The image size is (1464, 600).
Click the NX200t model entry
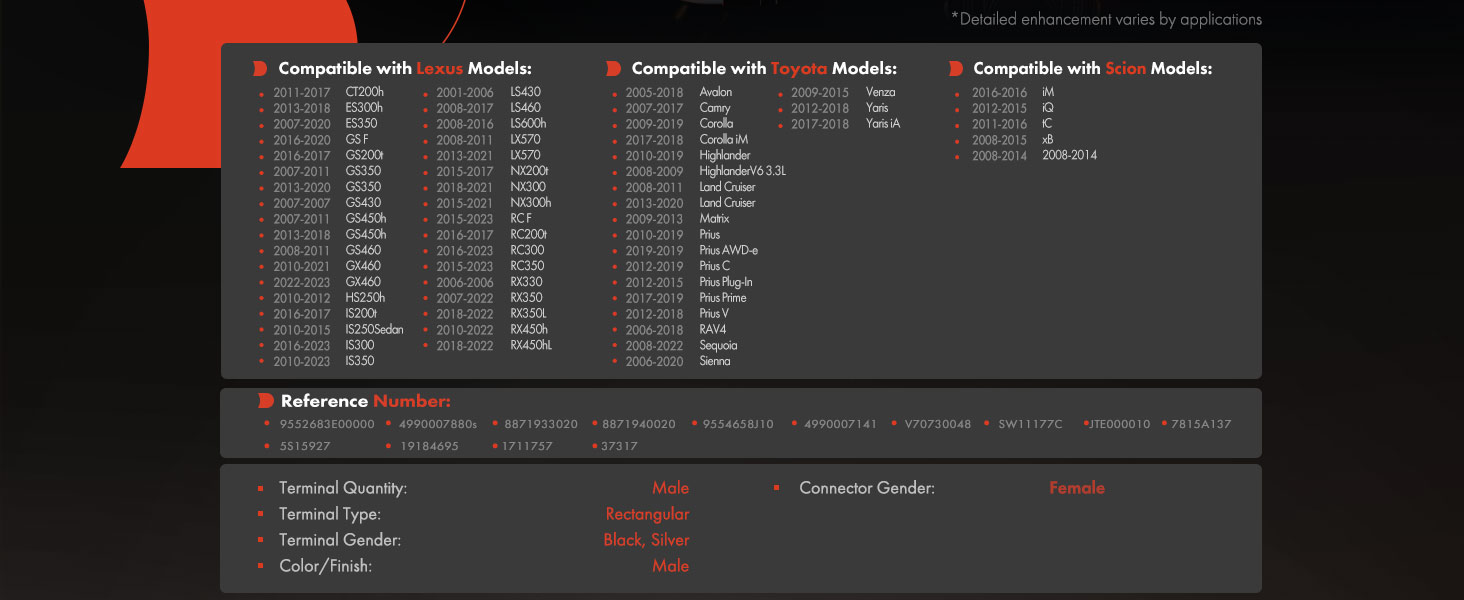529,171
